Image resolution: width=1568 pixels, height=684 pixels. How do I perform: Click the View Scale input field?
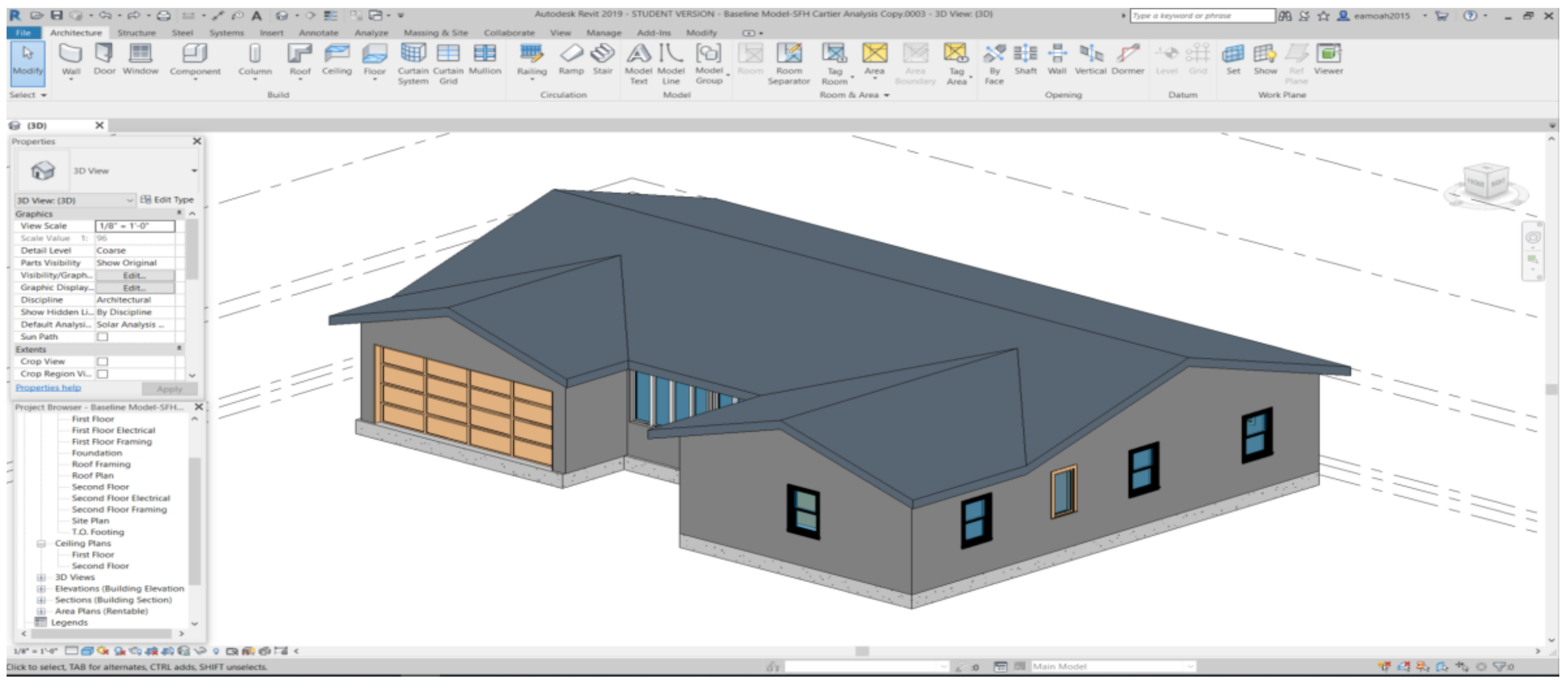point(134,226)
